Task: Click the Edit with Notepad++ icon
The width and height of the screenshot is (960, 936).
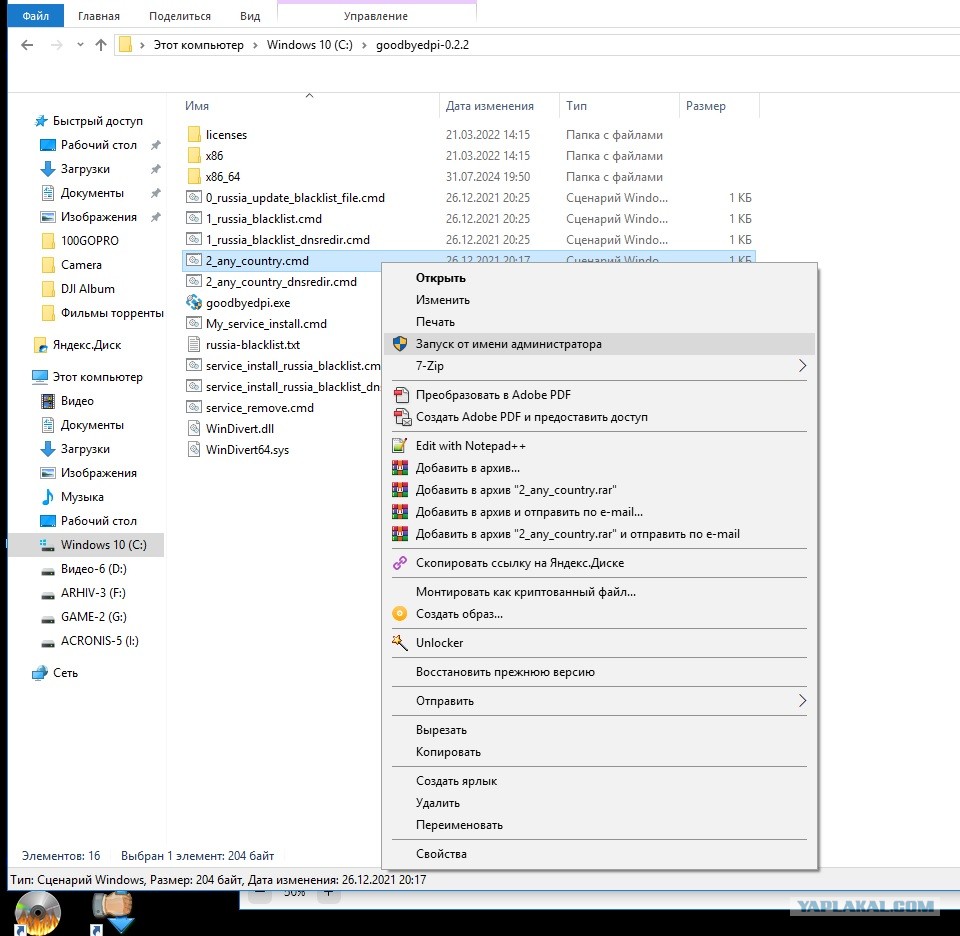Action: (x=400, y=446)
